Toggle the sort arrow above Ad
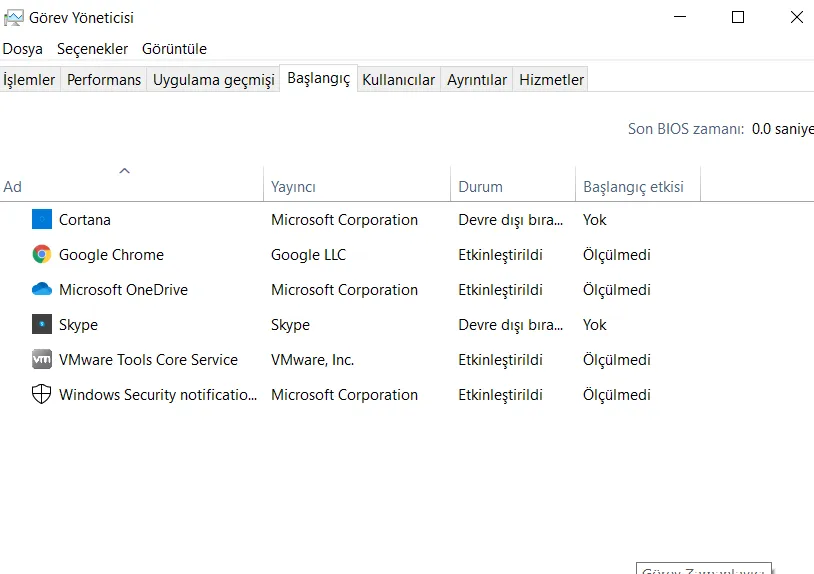 125,171
